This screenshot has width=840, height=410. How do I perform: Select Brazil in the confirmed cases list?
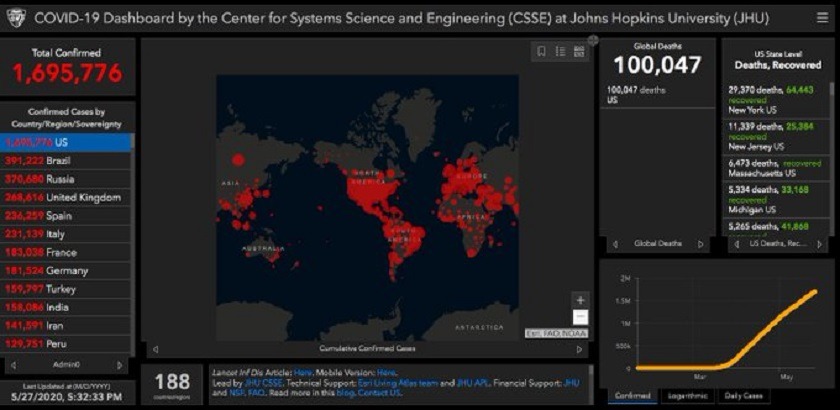(x=66, y=161)
